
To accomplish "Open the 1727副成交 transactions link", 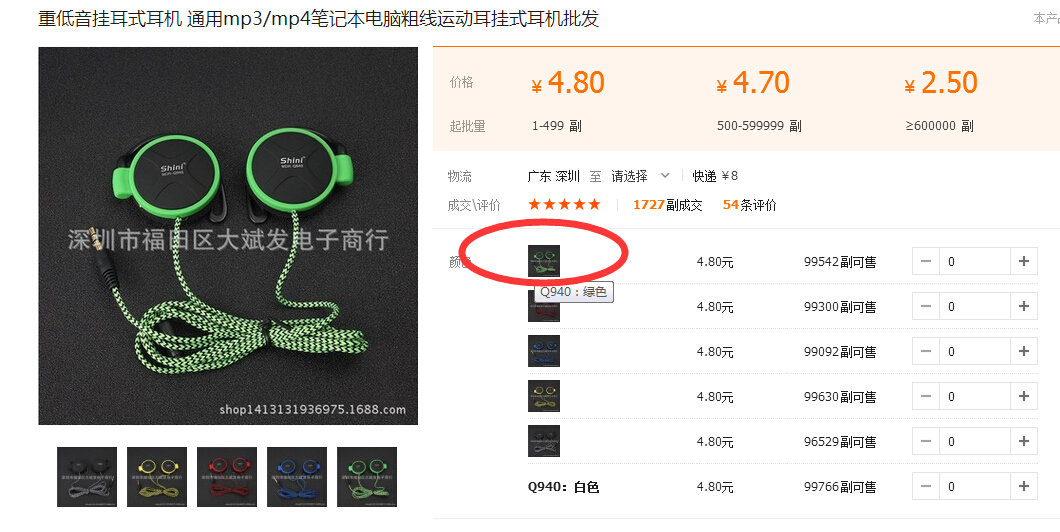I will (667, 205).
